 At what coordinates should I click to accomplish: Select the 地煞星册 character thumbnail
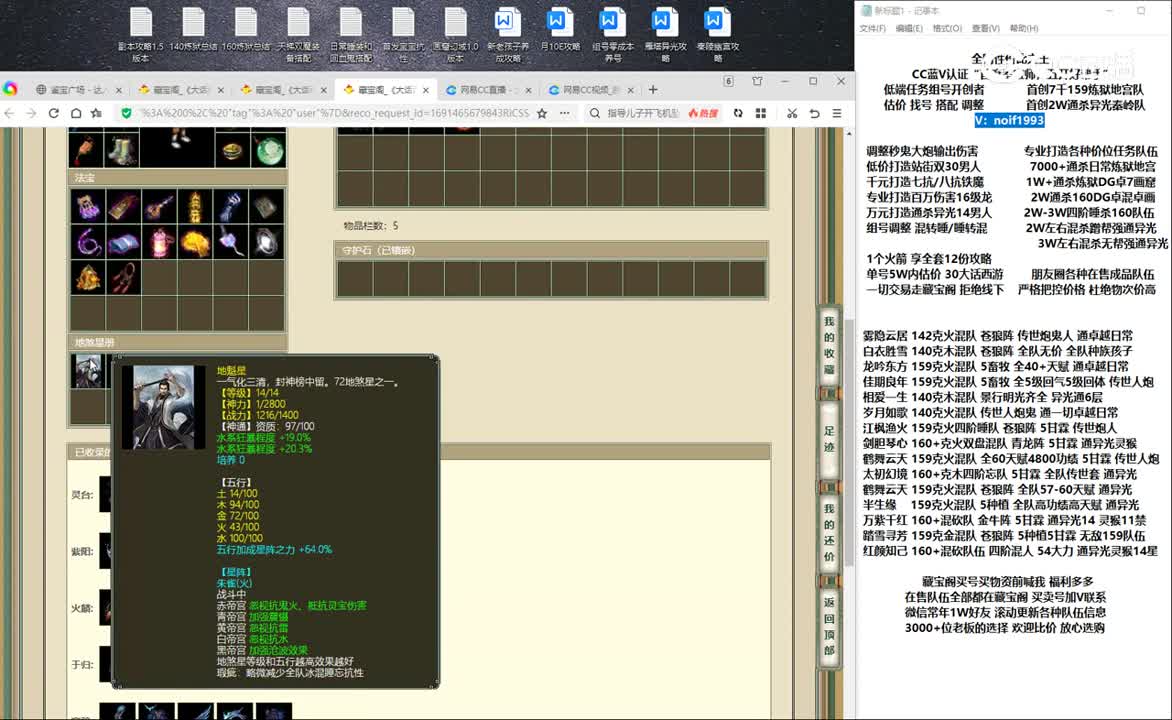88,371
